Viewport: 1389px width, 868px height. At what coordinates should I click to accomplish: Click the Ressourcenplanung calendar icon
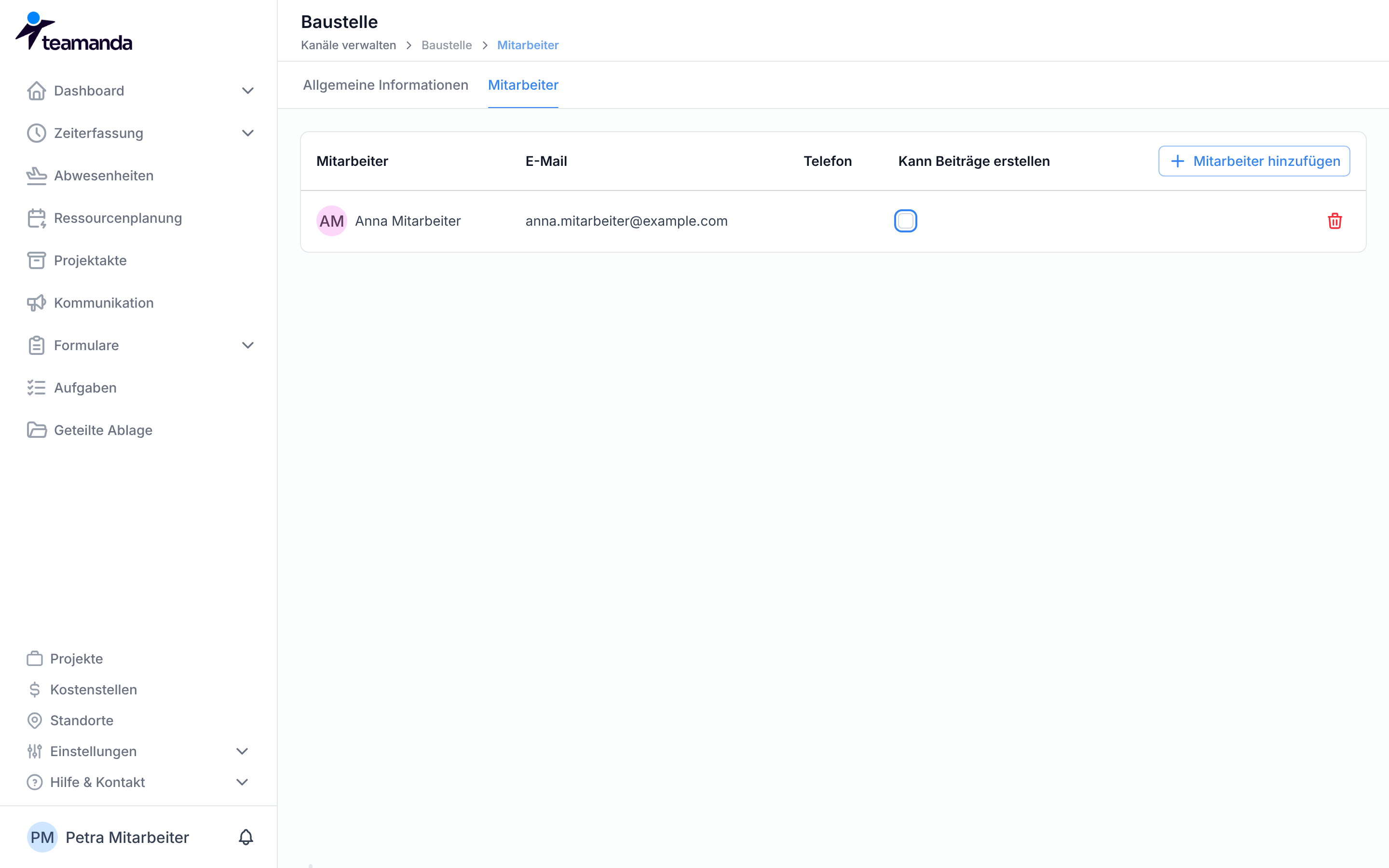36,218
